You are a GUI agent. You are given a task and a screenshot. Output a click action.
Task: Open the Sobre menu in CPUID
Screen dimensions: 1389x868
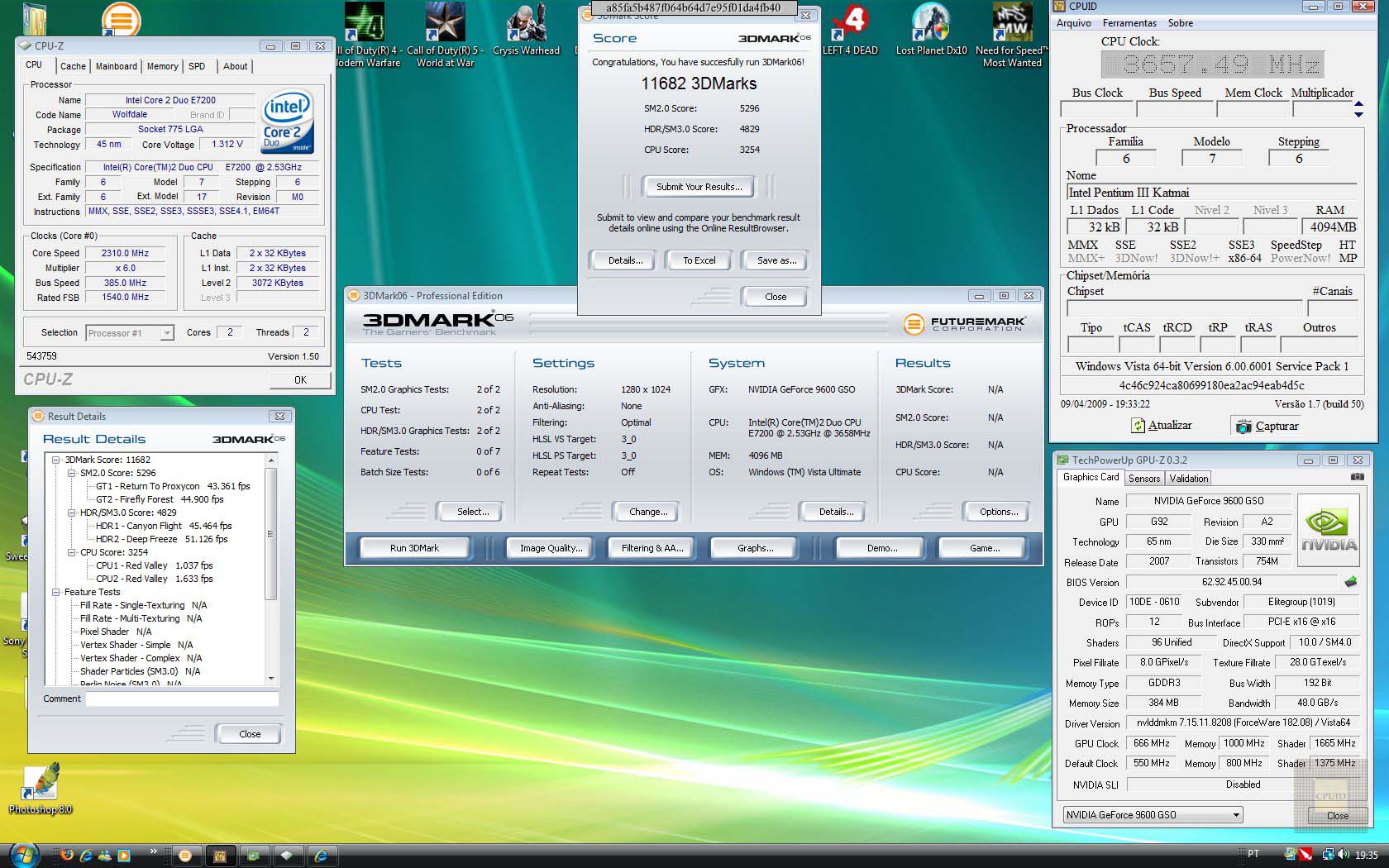pyautogui.click(x=1181, y=23)
